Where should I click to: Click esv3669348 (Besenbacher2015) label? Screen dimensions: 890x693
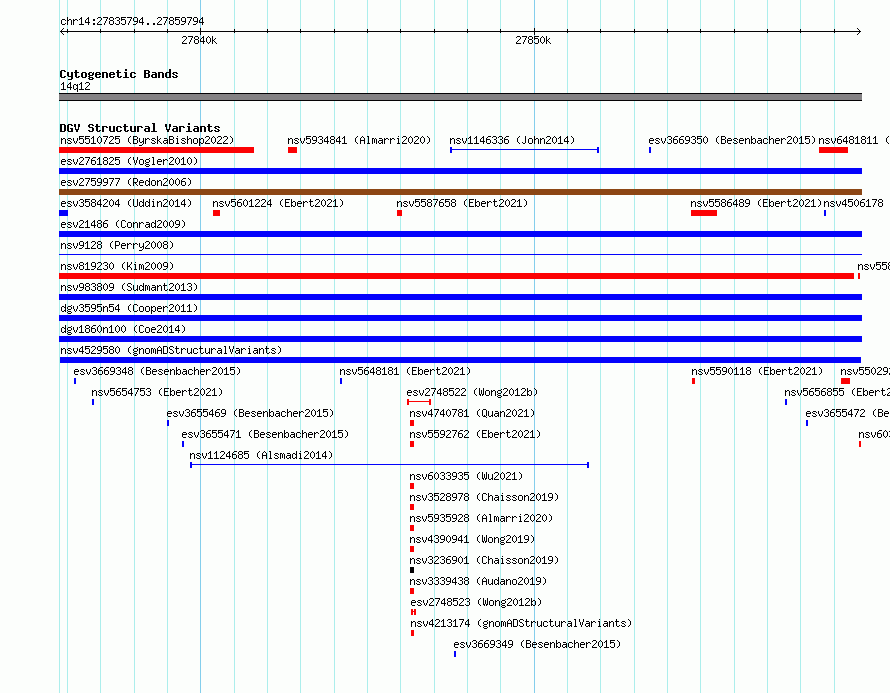[x=157, y=371]
